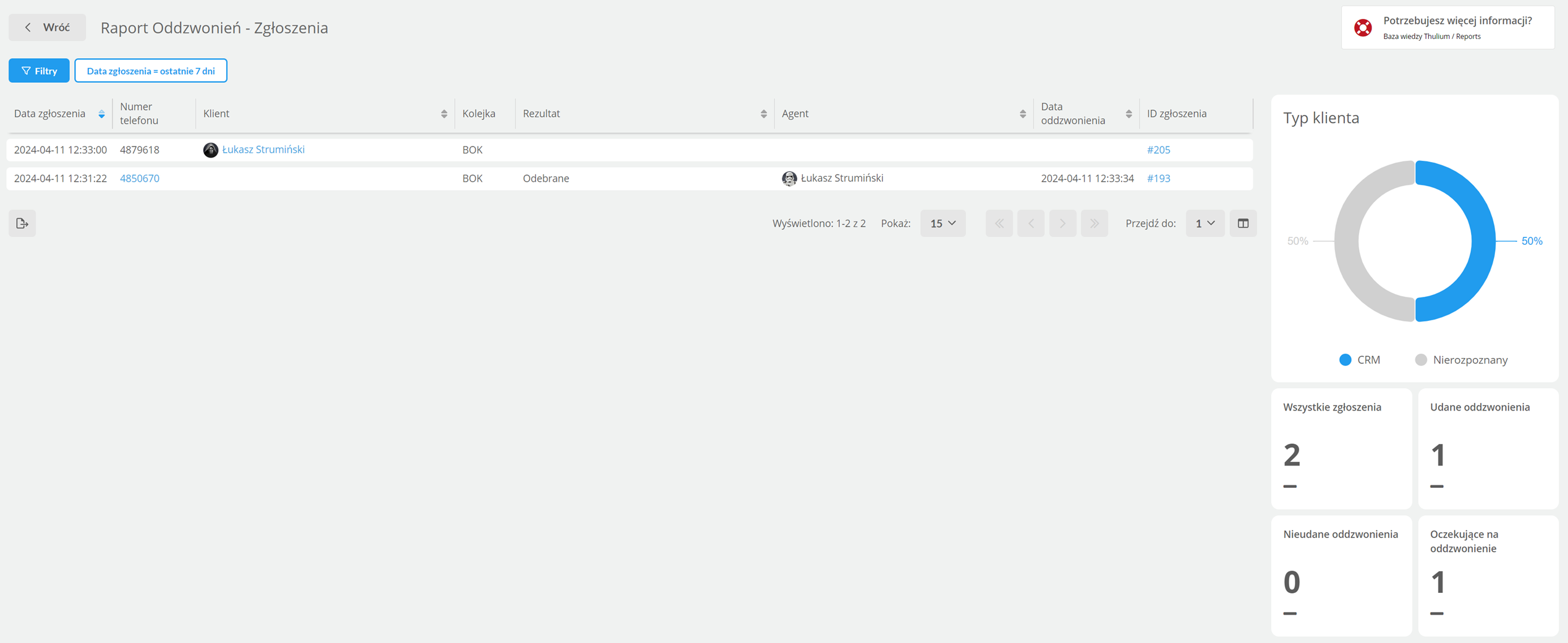Open ticket #193

[x=1158, y=178]
